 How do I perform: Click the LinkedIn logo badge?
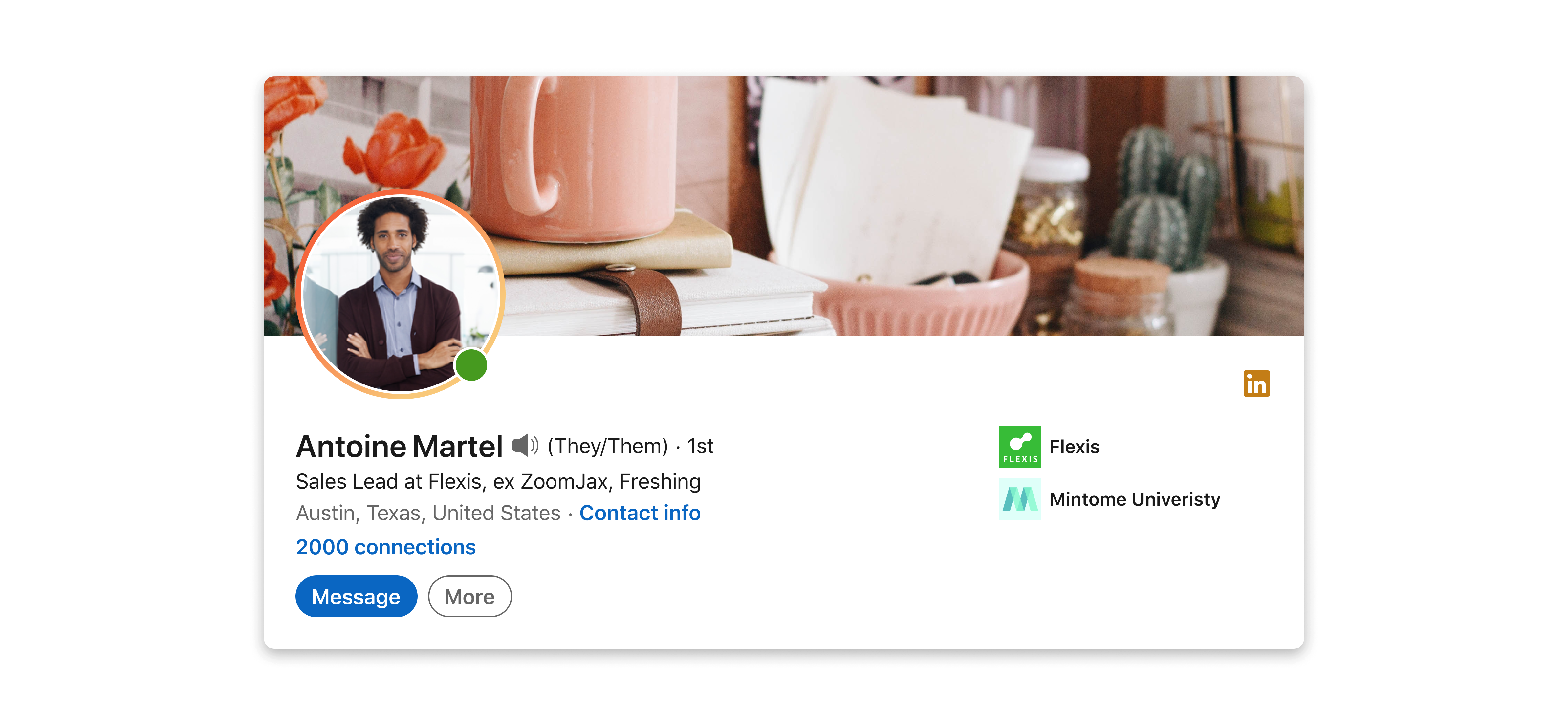(x=1256, y=384)
